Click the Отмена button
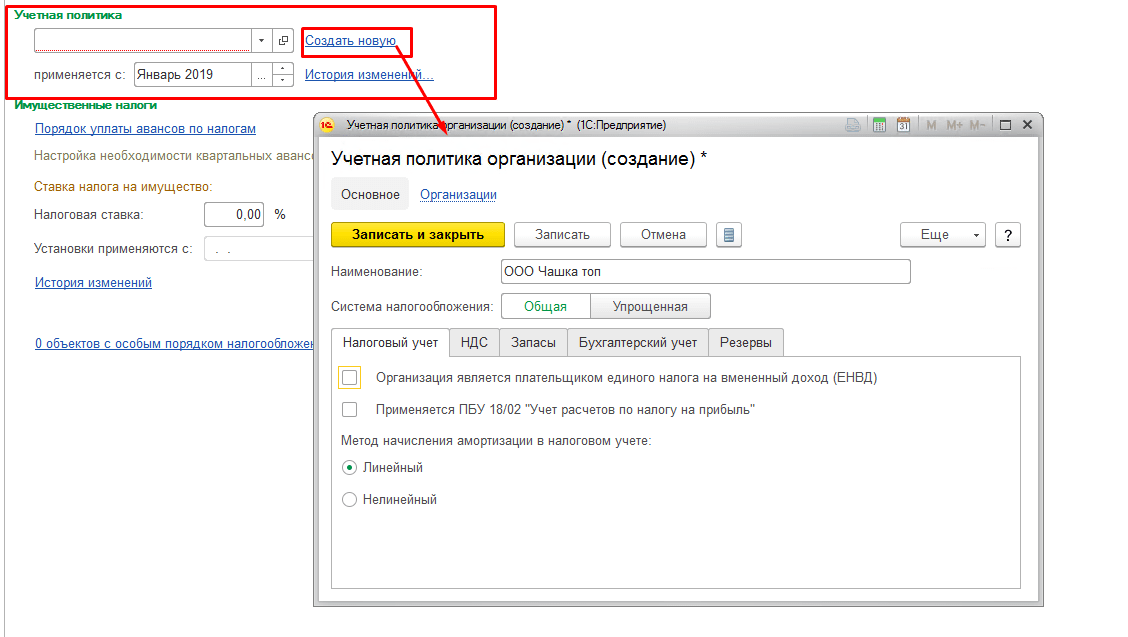The image size is (1128, 637). tap(663, 235)
